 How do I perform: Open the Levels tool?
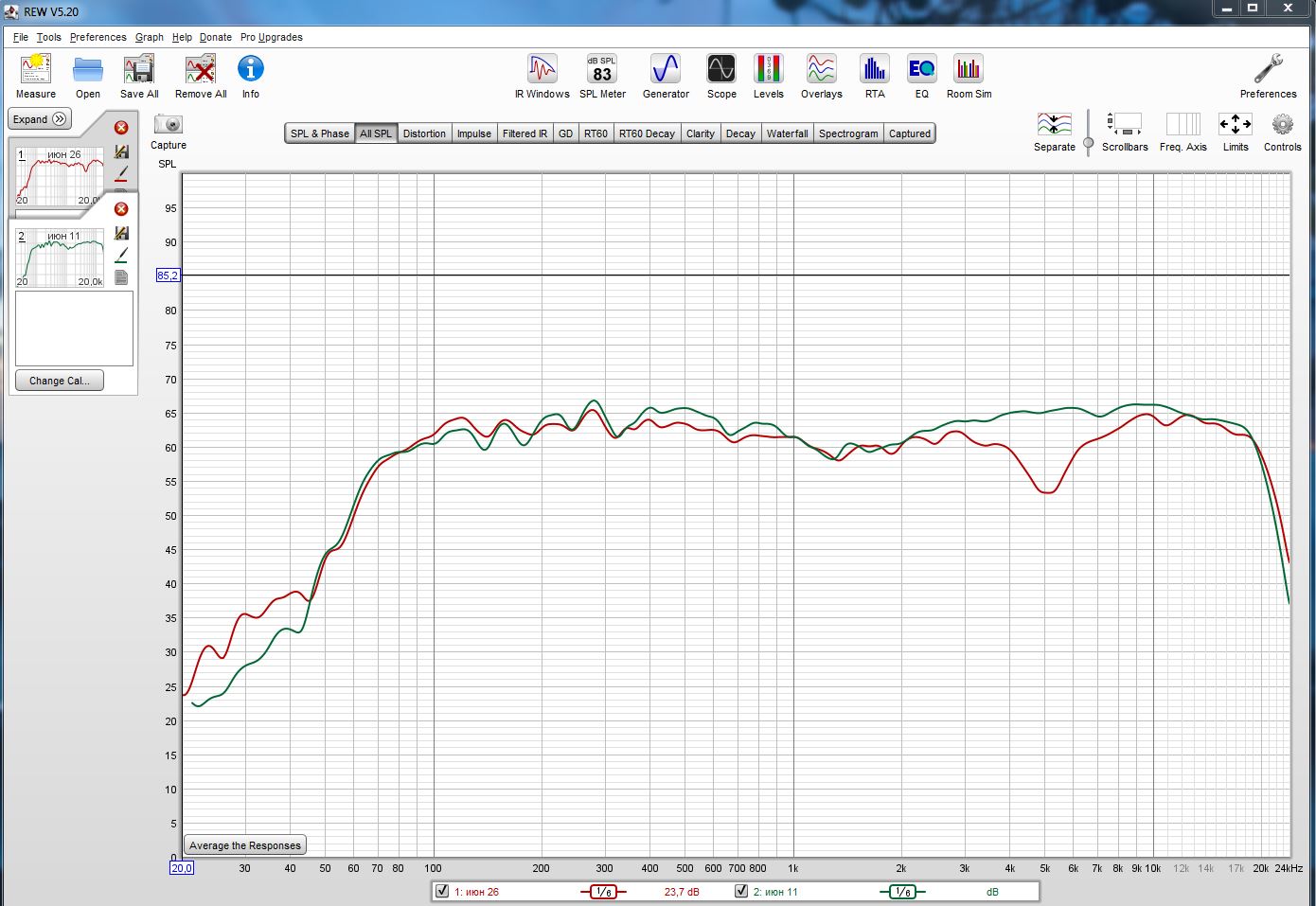coord(769,69)
